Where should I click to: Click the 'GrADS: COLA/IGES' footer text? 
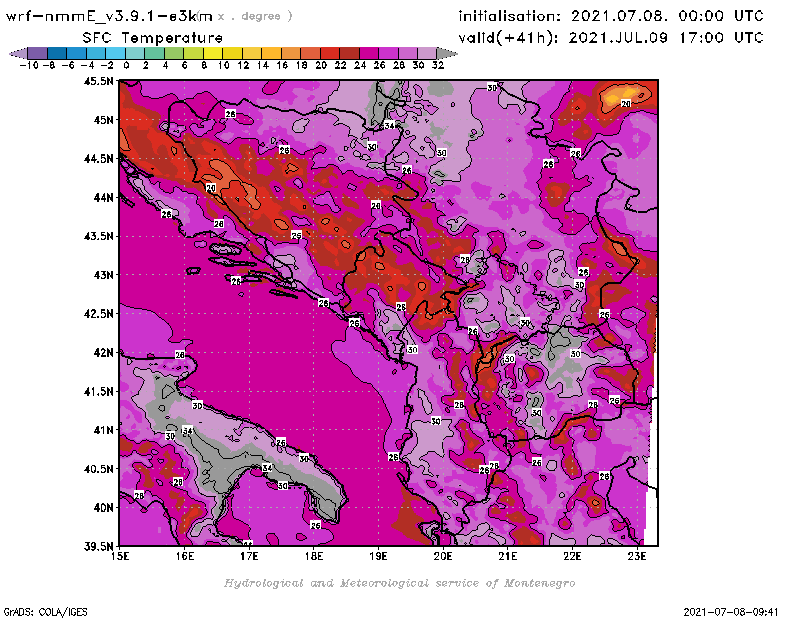pyautogui.click(x=45, y=612)
